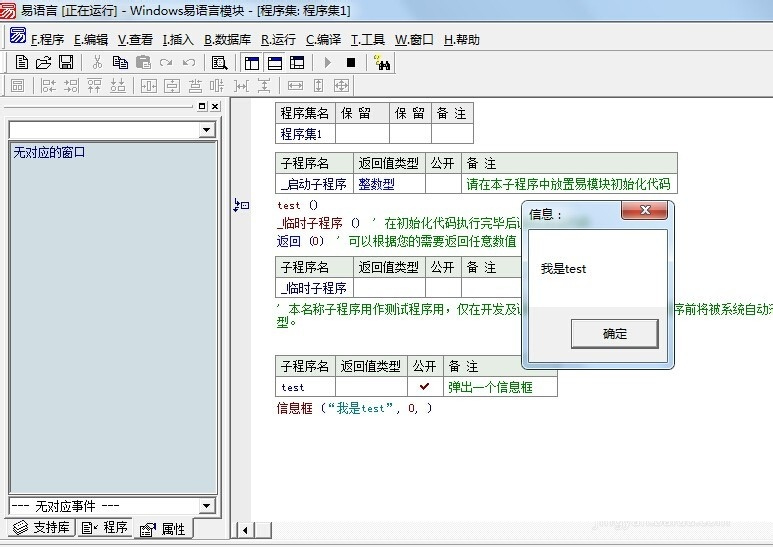
Task: Open the C.编译 menu
Action: click(323, 40)
